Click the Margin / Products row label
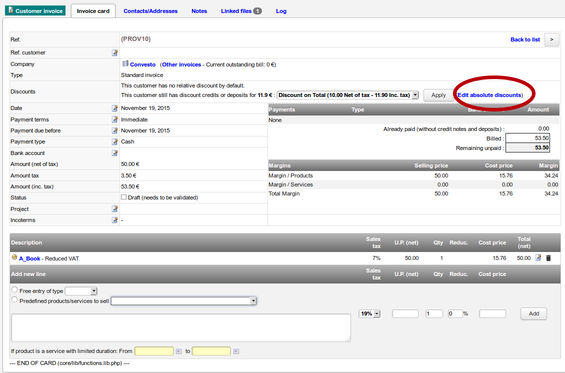565x373 pixels. coord(290,176)
